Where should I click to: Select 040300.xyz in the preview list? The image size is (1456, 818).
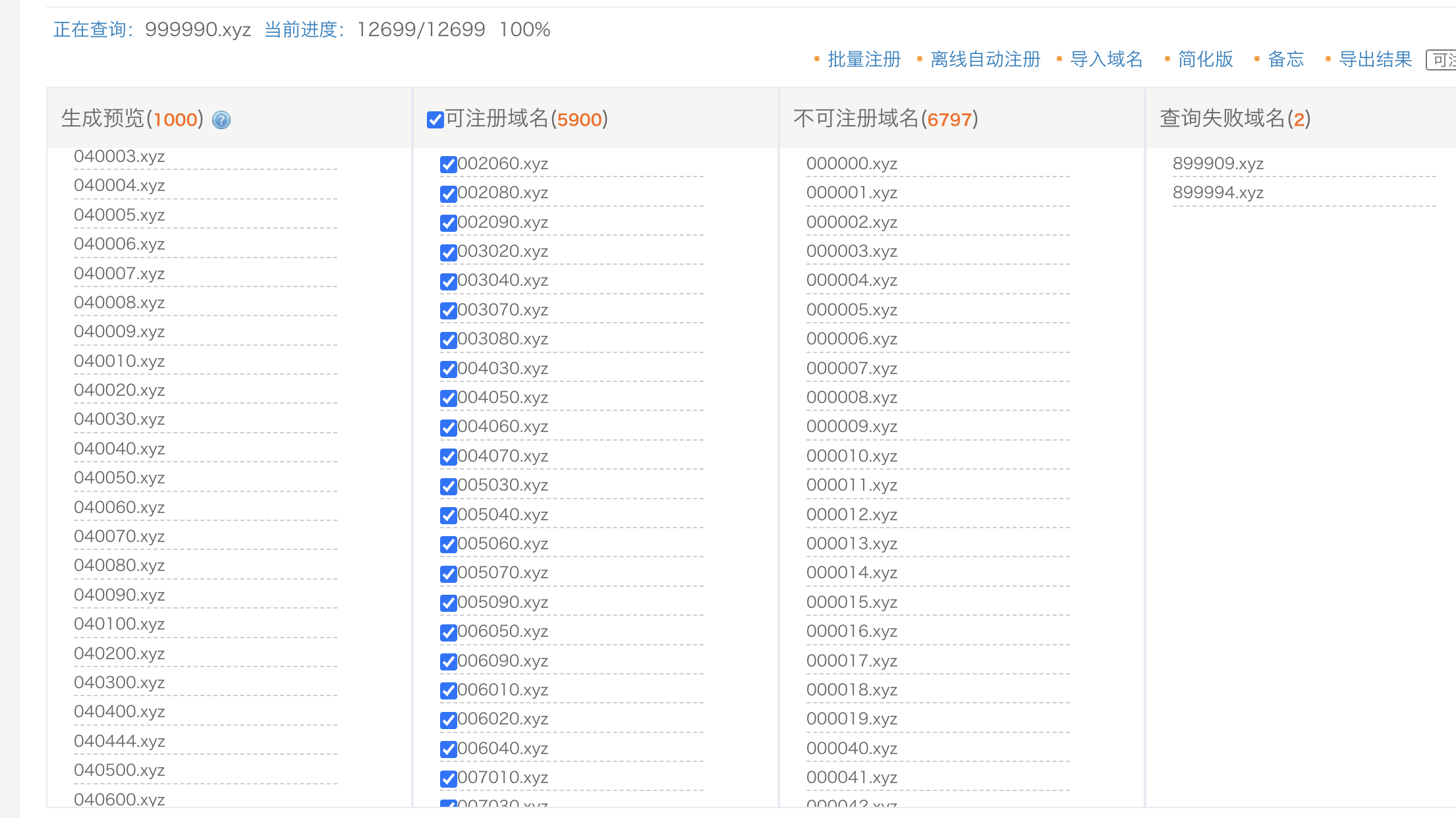119,682
